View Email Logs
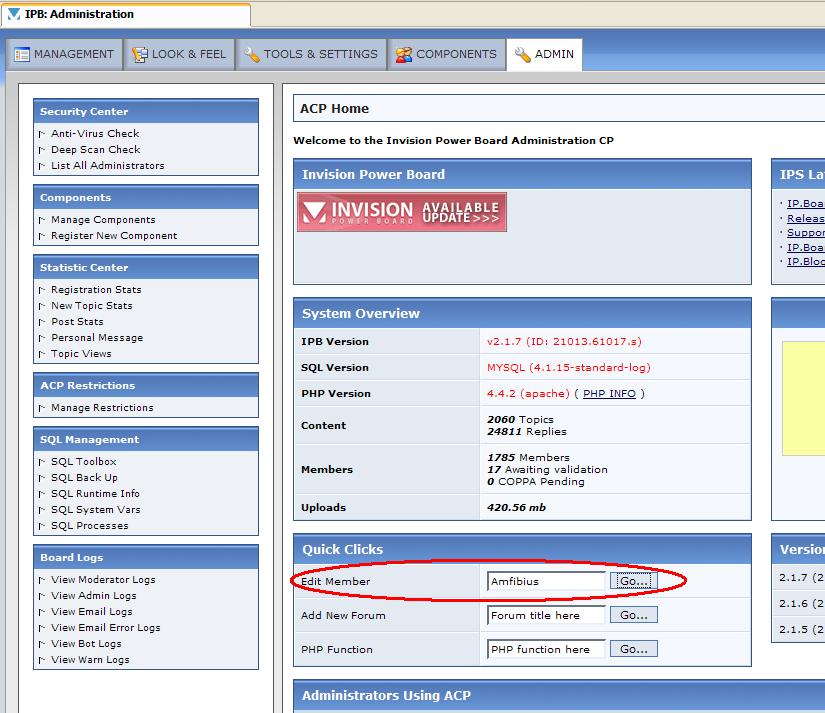The height and width of the screenshot is (713, 825). click(x=92, y=612)
